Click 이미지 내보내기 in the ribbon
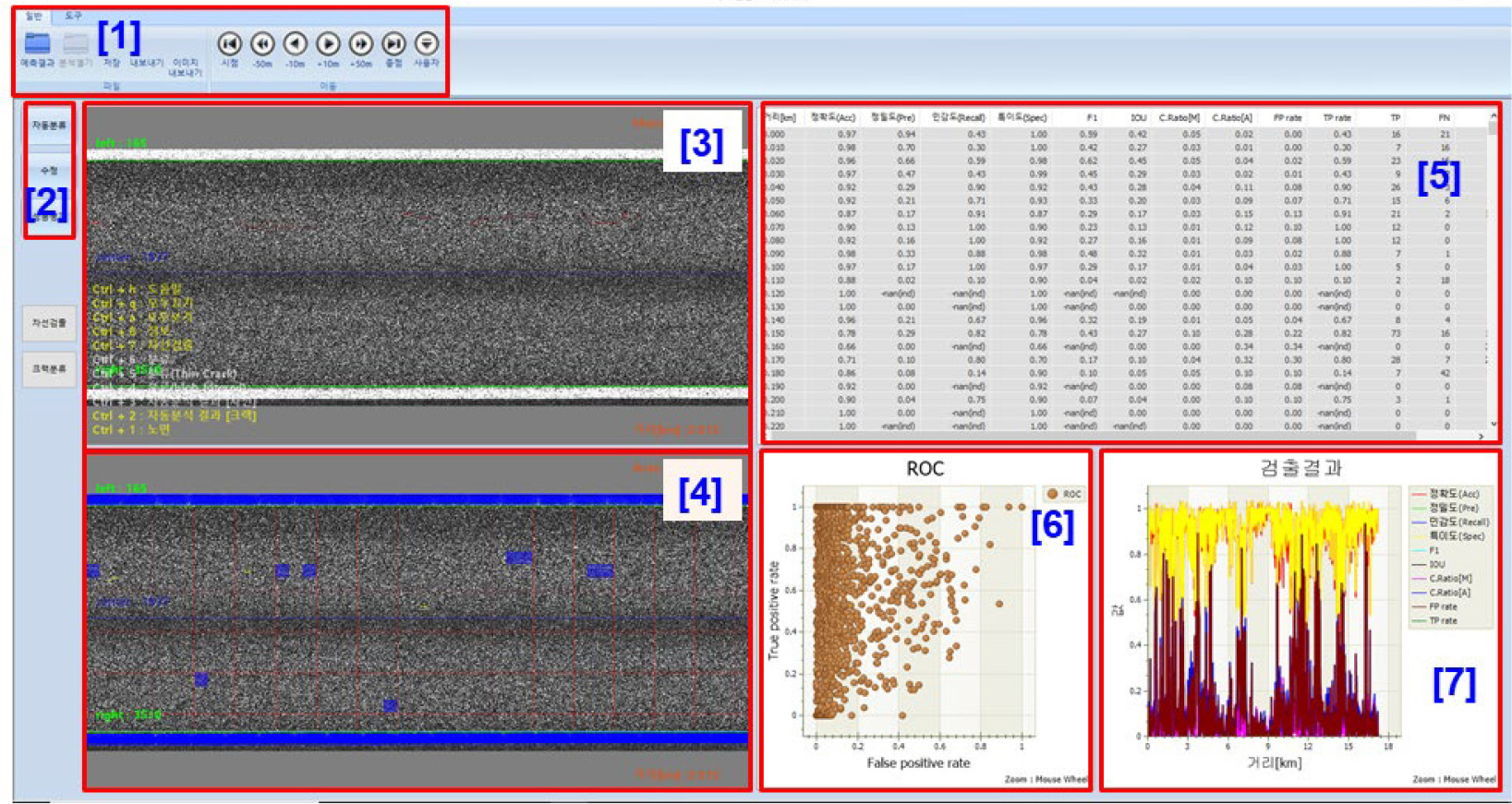 [x=186, y=66]
